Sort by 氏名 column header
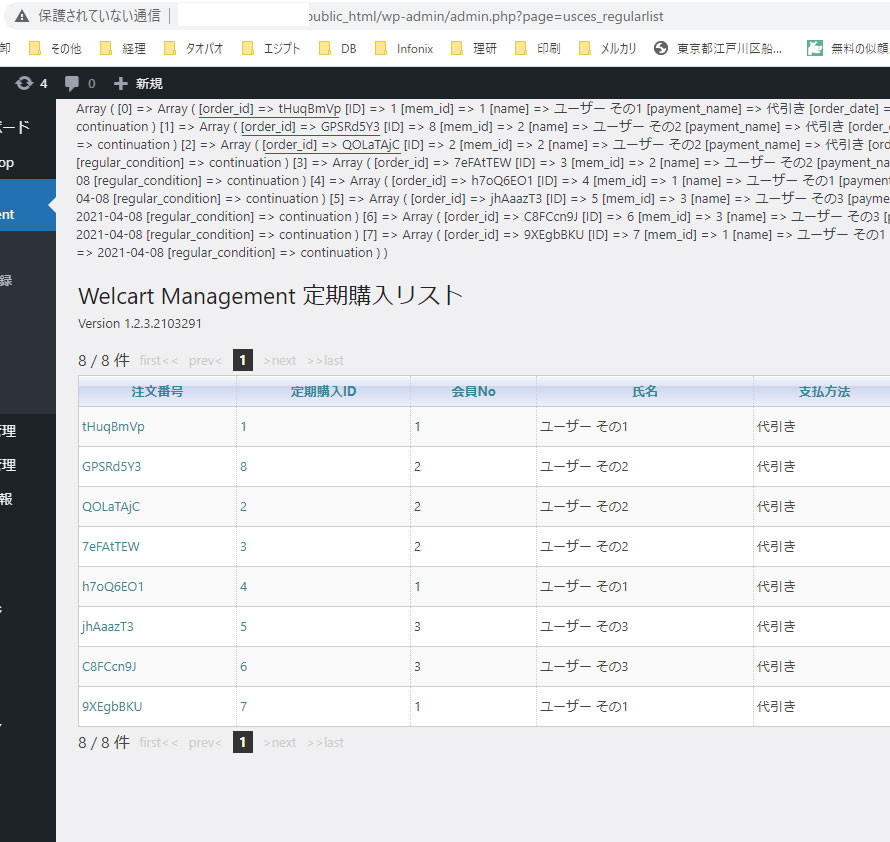The height and width of the screenshot is (842, 890). (x=645, y=391)
